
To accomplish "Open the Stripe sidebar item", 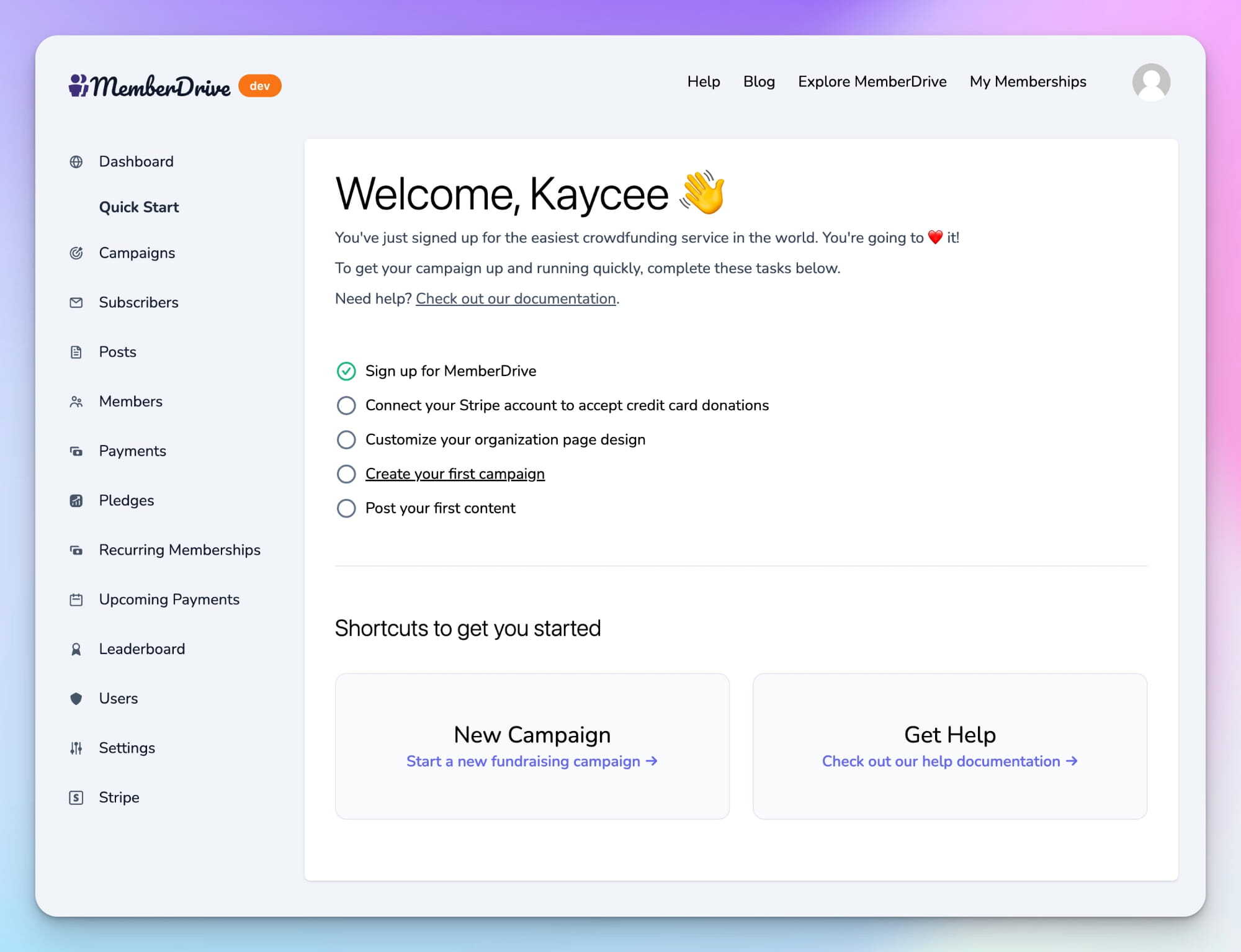I will coord(119,798).
